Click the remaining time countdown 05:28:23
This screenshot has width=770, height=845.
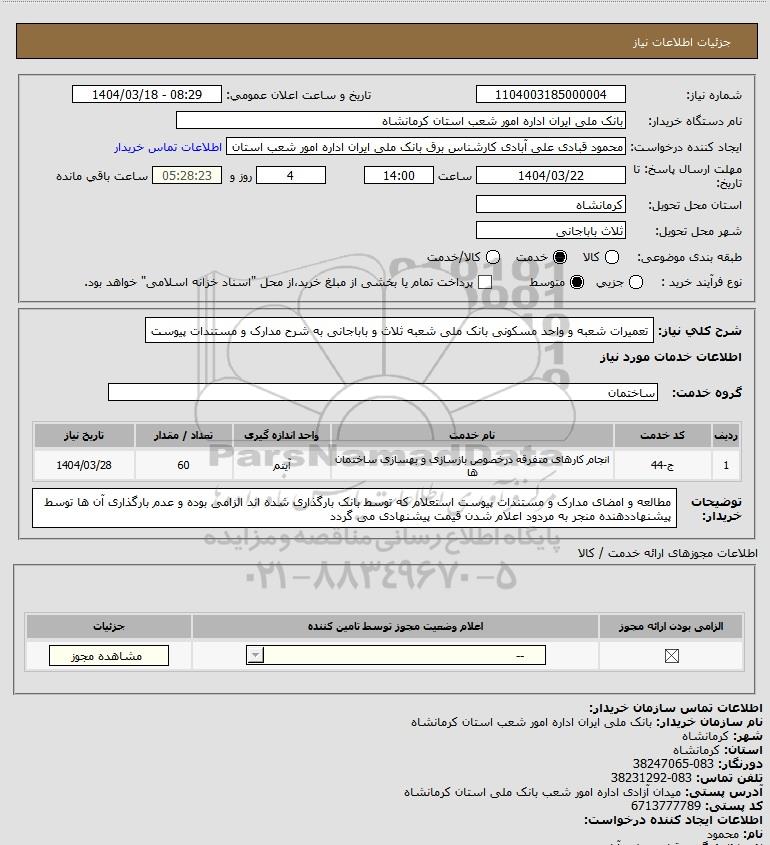tap(187, 175)
